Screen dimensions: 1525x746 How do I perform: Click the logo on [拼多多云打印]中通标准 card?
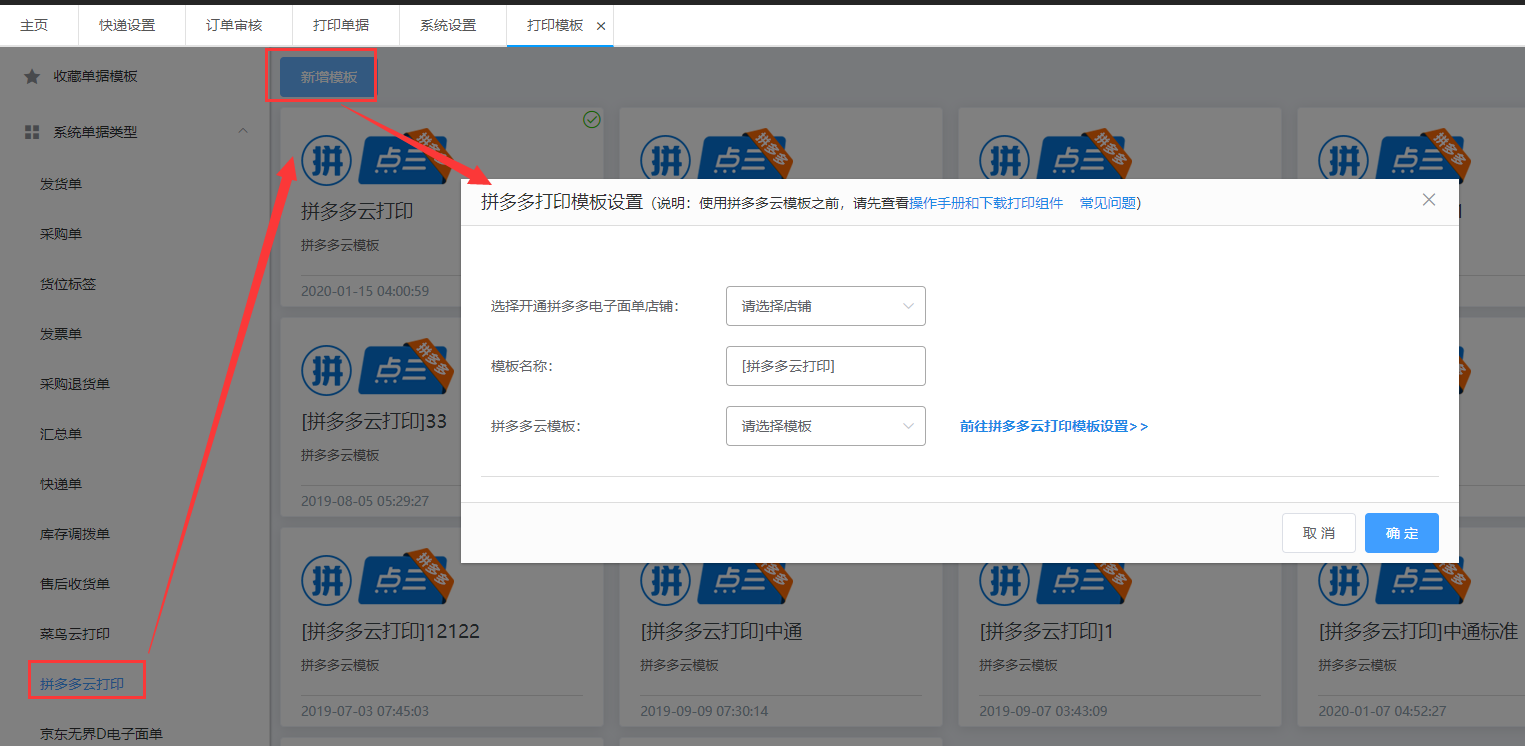(1343, 580)
